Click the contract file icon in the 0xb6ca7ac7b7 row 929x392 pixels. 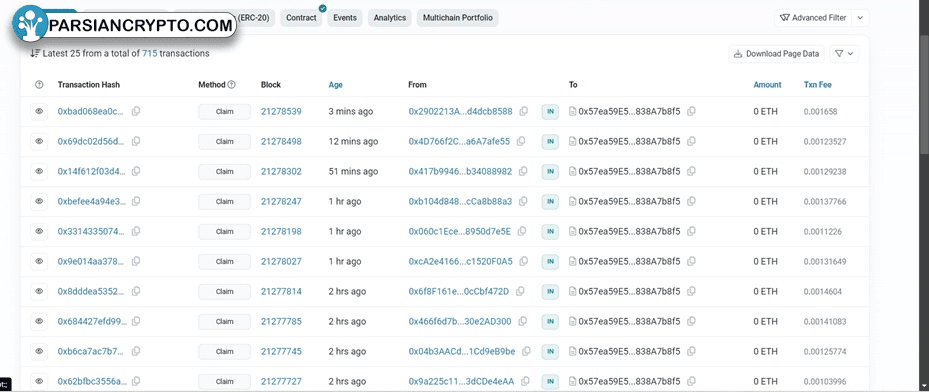click(573, 351)
